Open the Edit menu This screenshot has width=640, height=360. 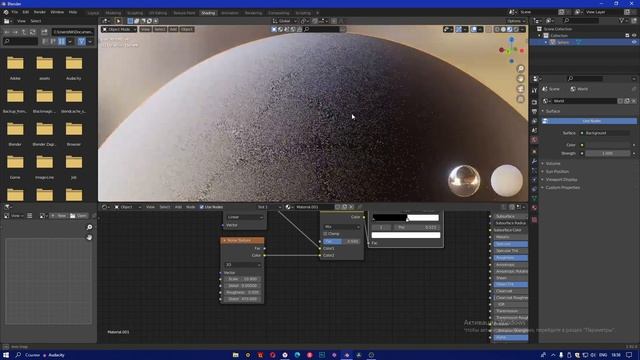(x=26, y=12)
